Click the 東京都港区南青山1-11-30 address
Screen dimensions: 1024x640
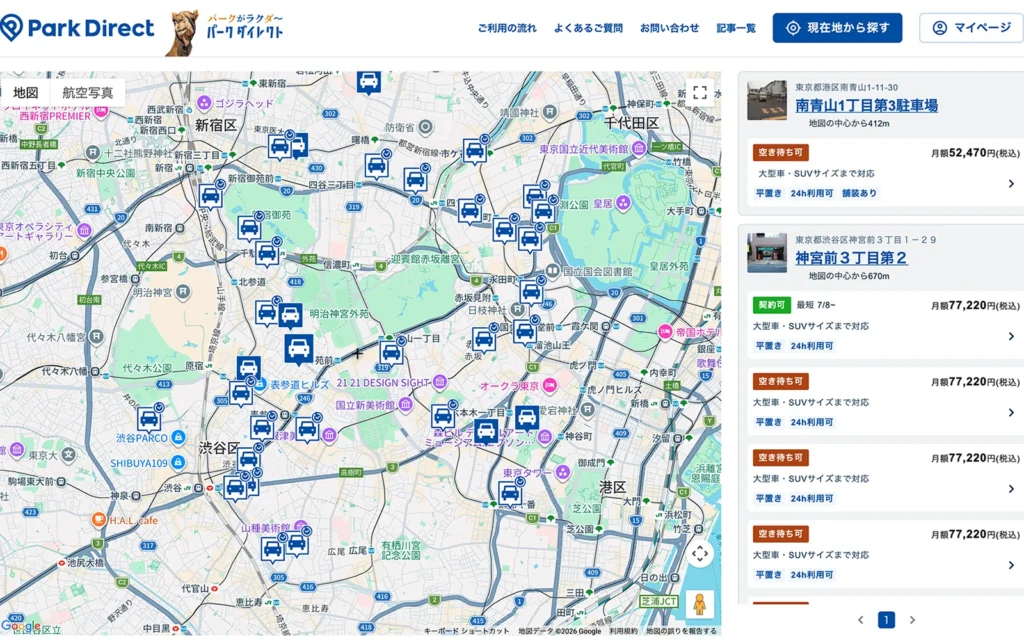point(846,87)
